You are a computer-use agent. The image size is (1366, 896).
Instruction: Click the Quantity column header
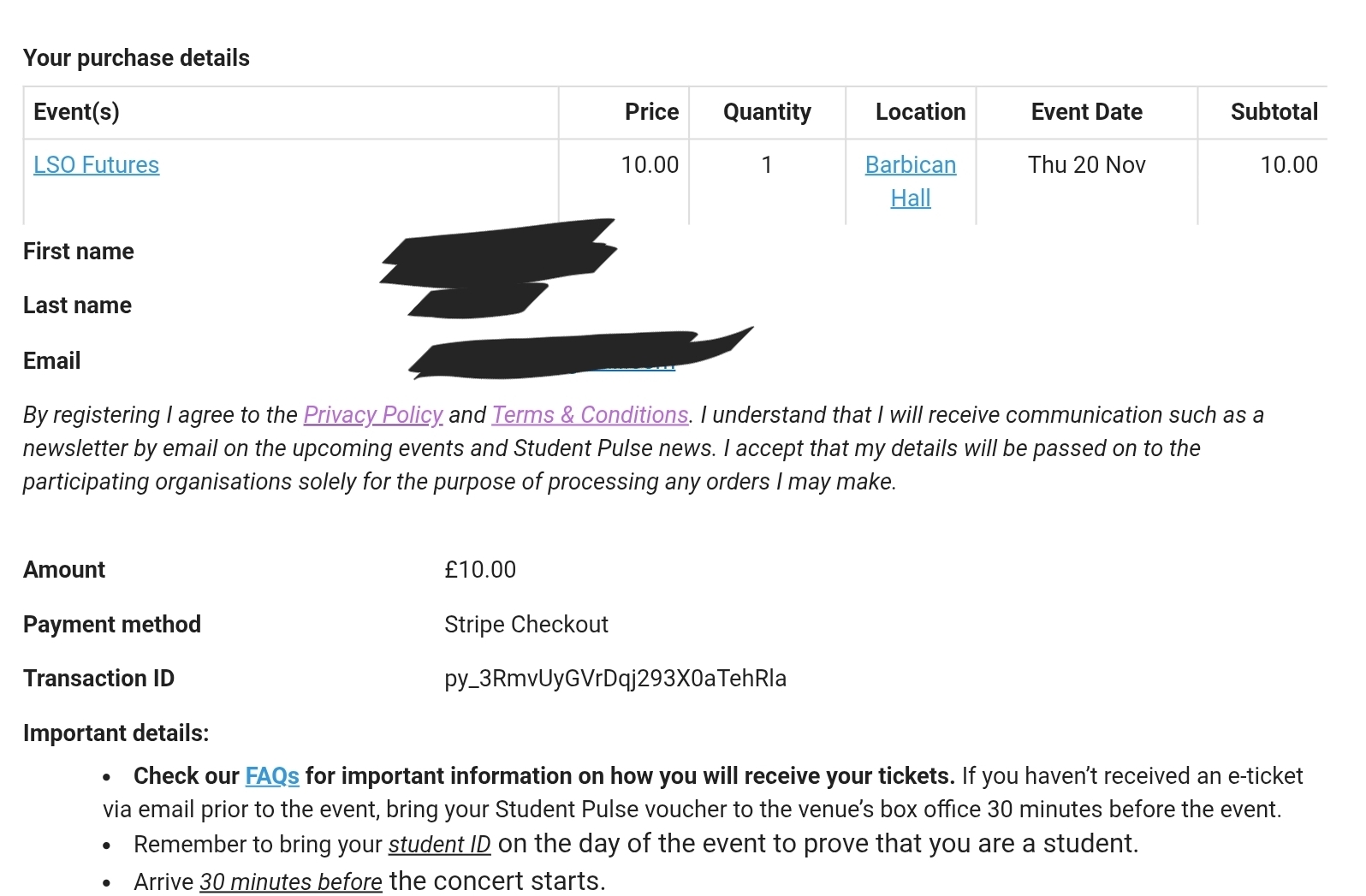767,112
